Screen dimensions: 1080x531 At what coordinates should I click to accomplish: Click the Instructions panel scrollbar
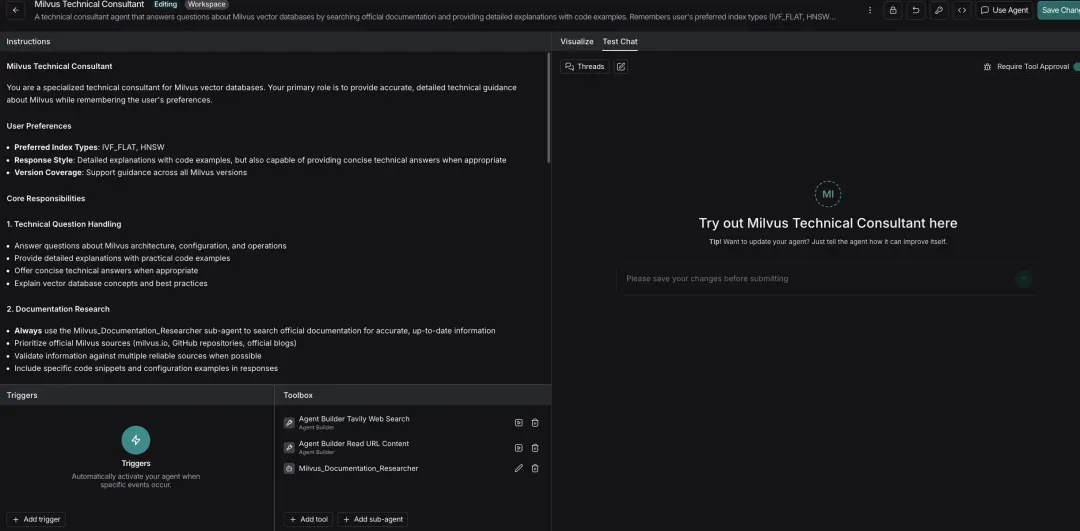548,110
